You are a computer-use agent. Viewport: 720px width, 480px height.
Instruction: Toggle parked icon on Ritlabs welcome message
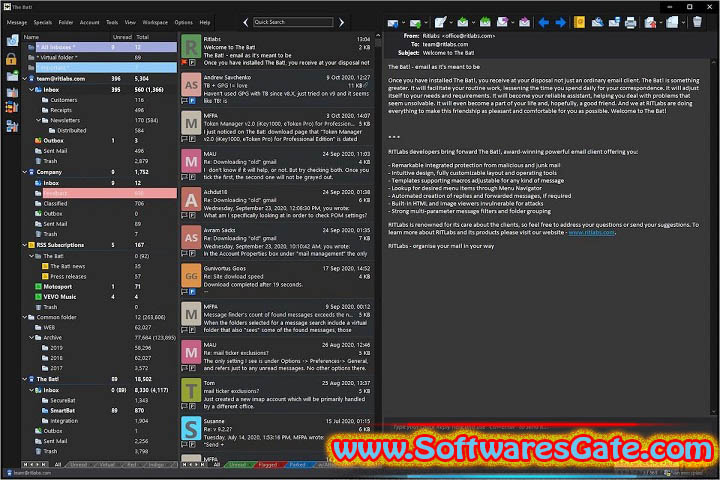coord(192,62)
